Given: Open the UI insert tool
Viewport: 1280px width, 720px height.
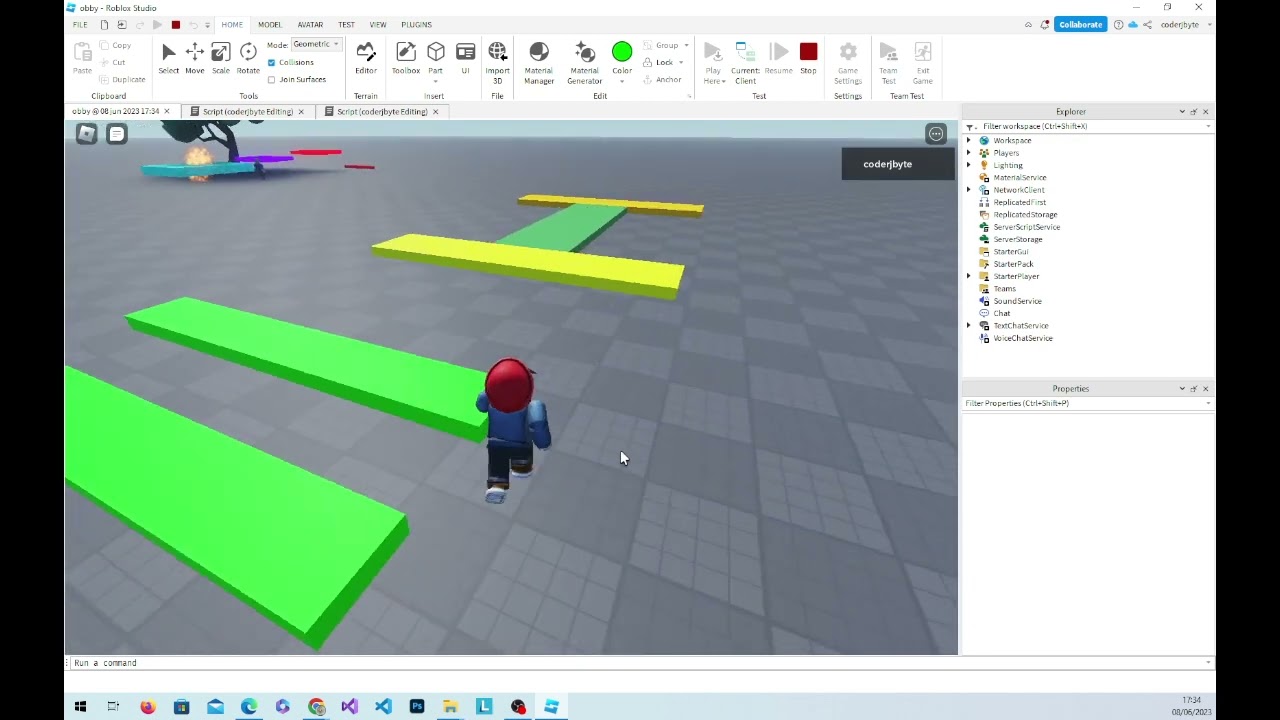Looking at the screenshot, I should [x=465, y=58].
